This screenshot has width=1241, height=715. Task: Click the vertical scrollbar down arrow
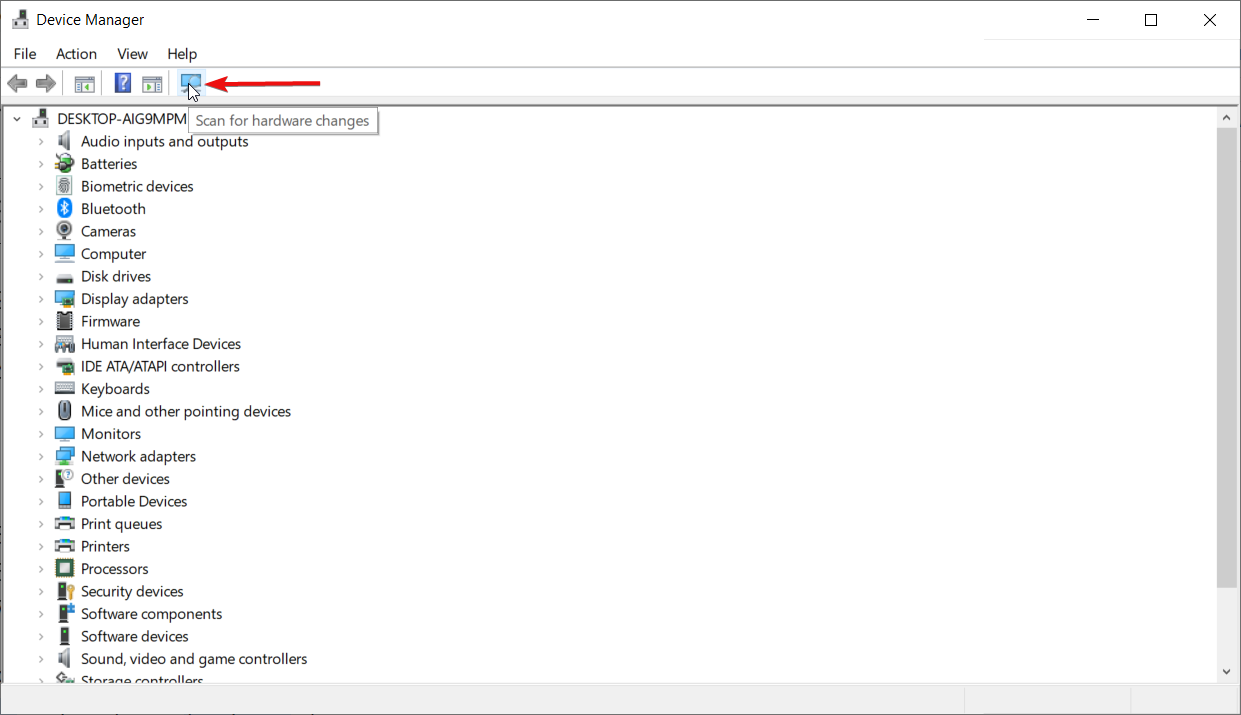[x=1227, y=673]
